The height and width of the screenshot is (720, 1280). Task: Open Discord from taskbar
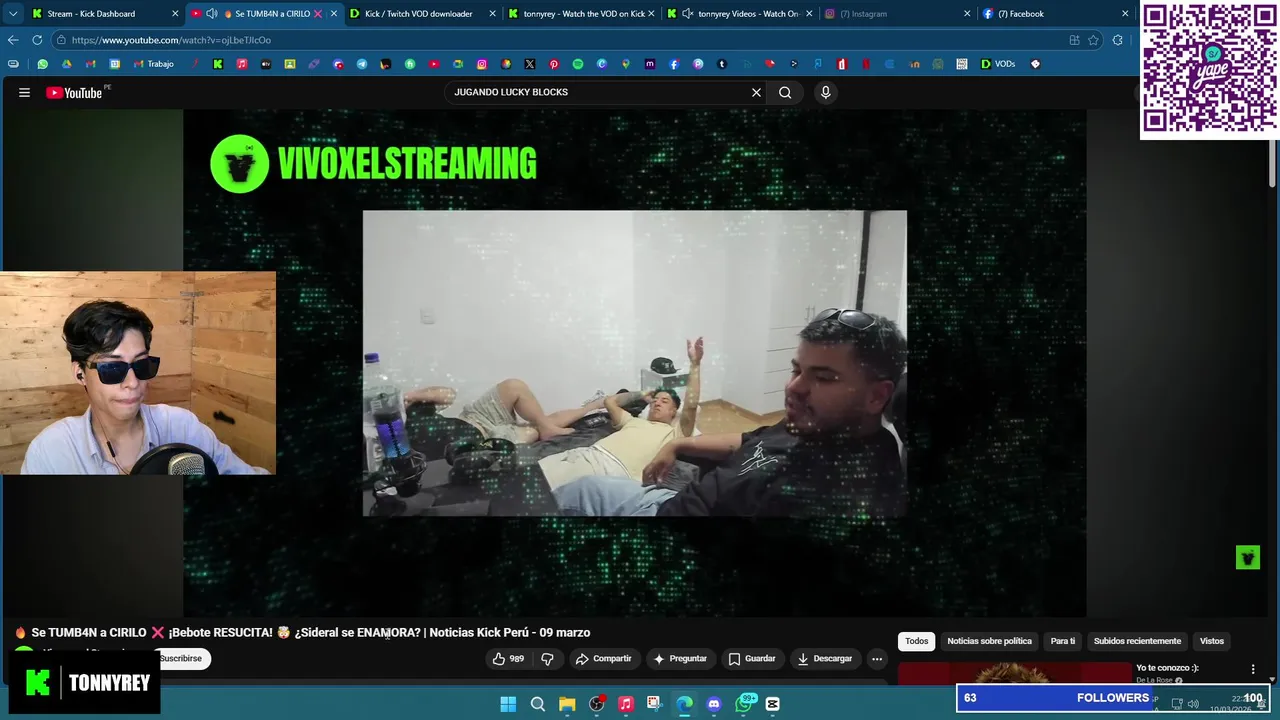tap(714, 704)
